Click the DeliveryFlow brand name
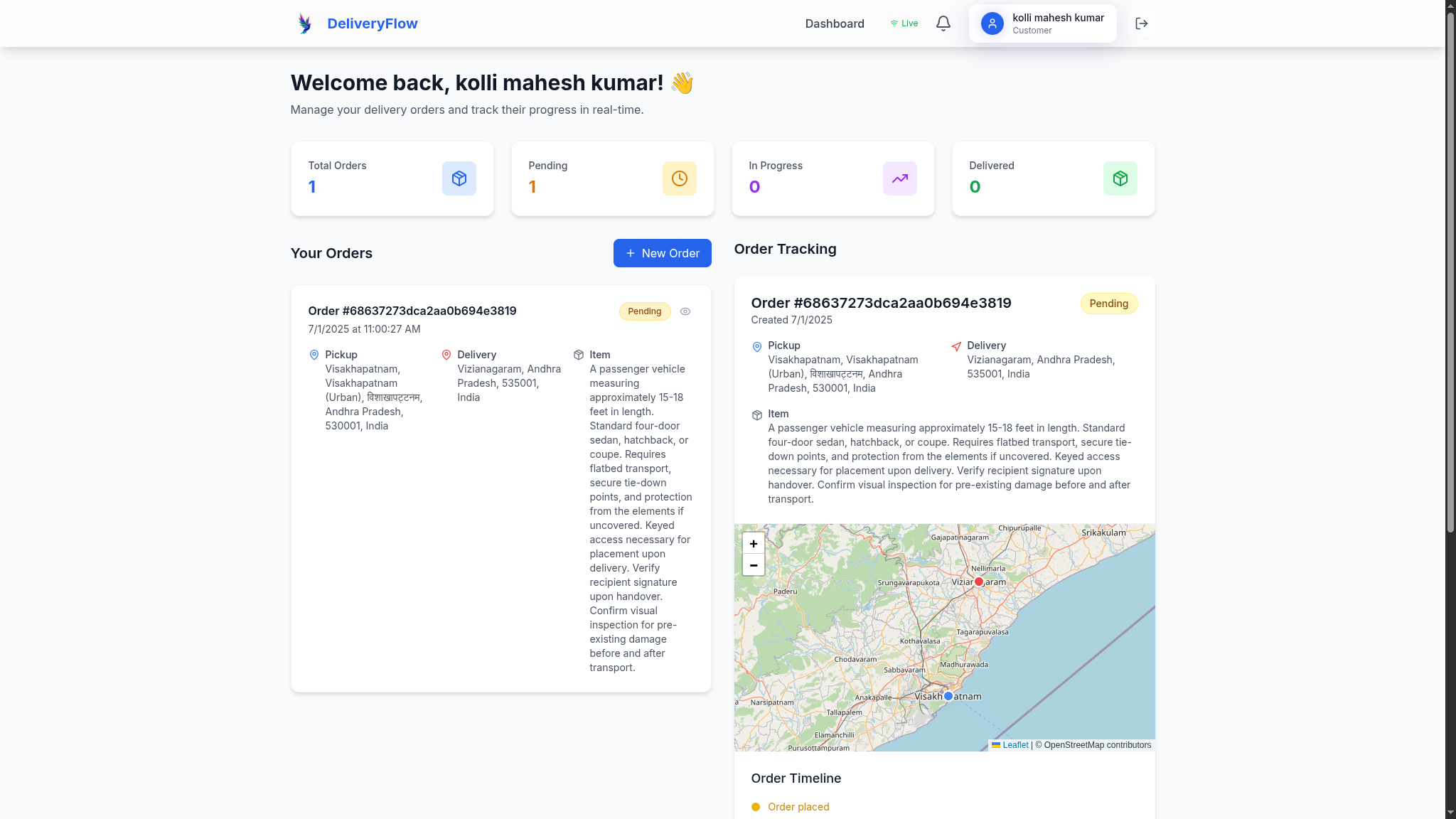This screenshot has width=1456, height=819. tap(372, 23)
